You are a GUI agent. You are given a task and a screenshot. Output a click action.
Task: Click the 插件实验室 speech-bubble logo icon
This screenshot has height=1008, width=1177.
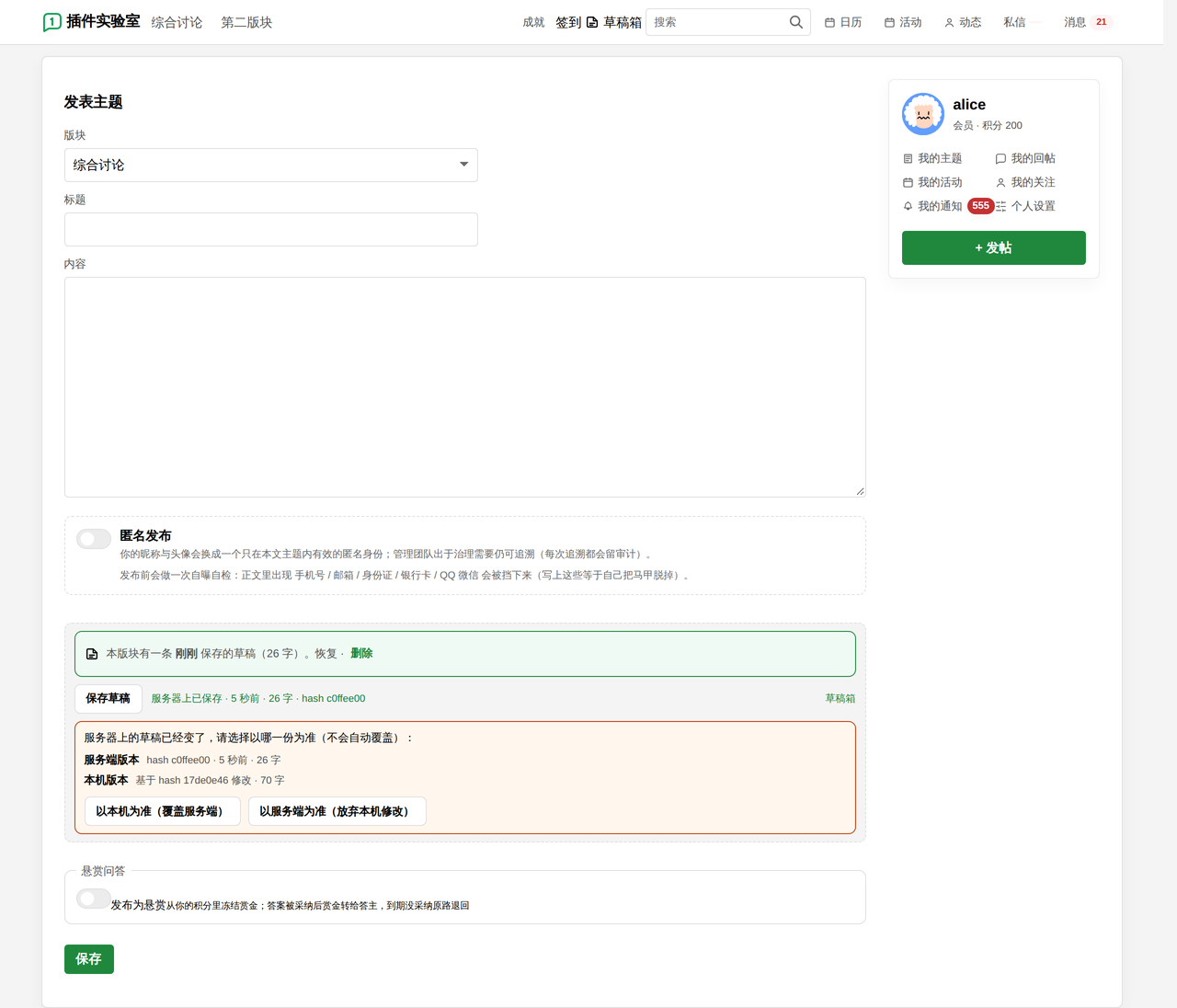pos(52,22)
